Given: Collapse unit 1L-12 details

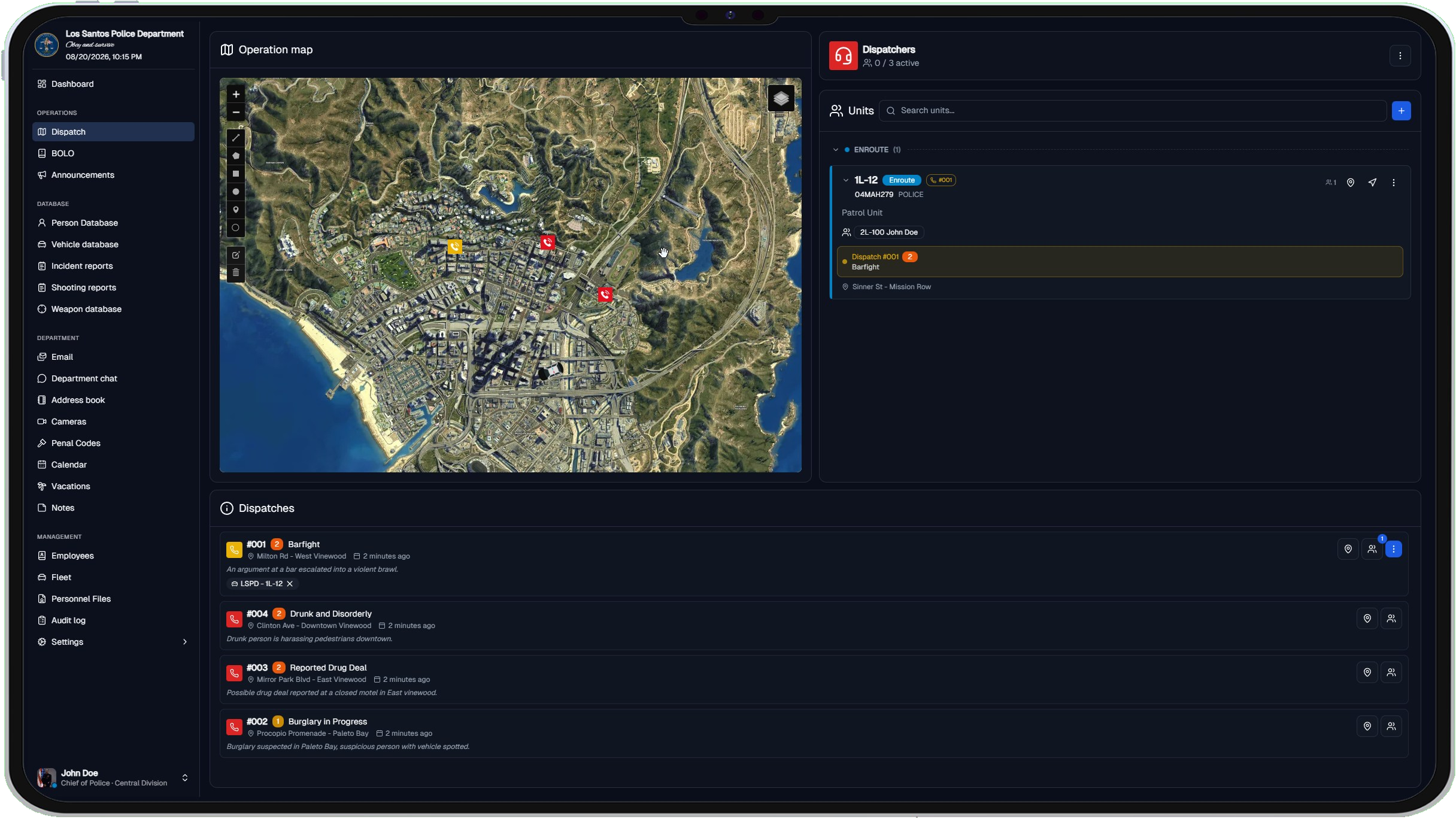Looking at the screenshot, I should click(845, 180).
